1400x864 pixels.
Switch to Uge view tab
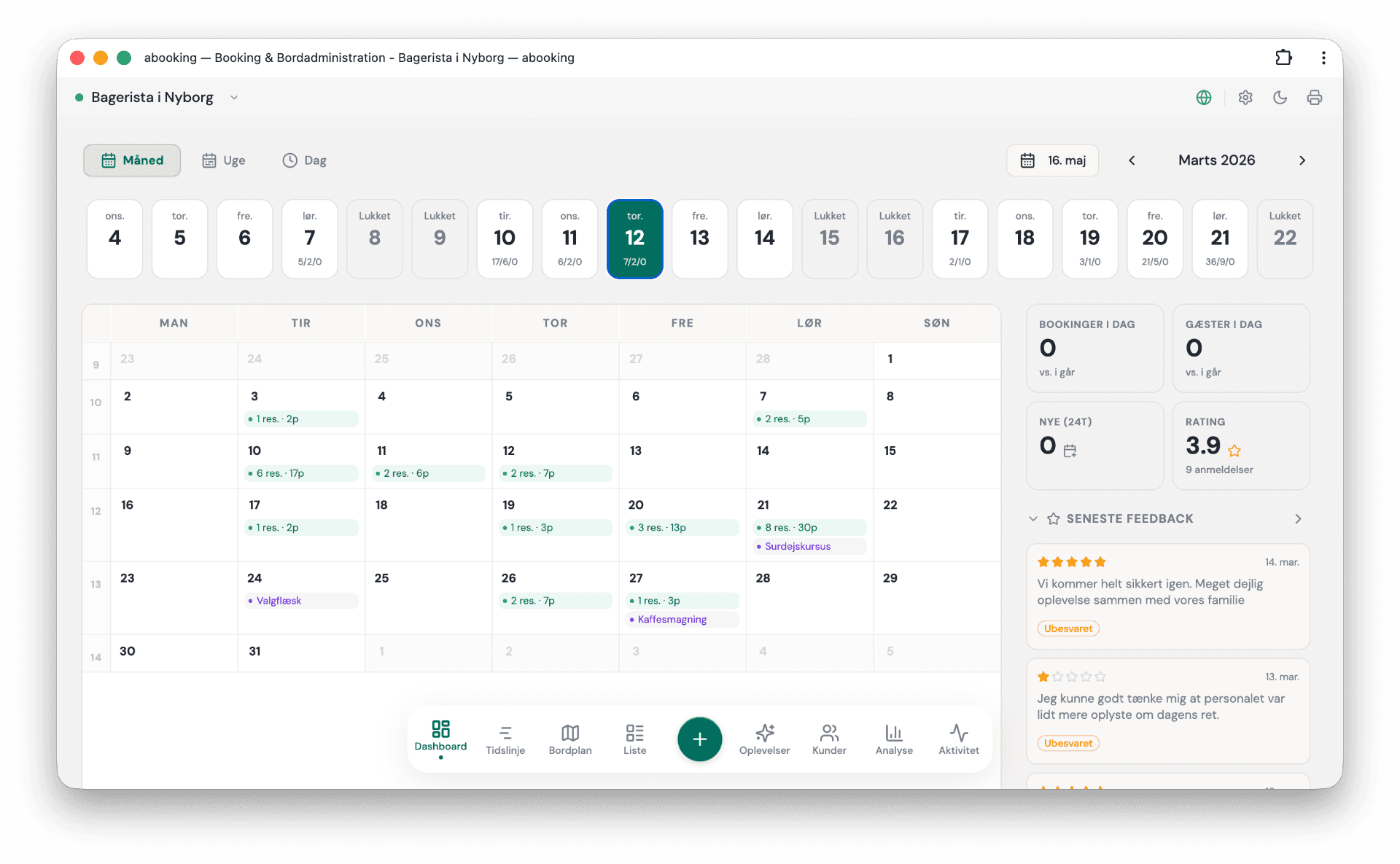pyautogui.click(x=223, y=160)
